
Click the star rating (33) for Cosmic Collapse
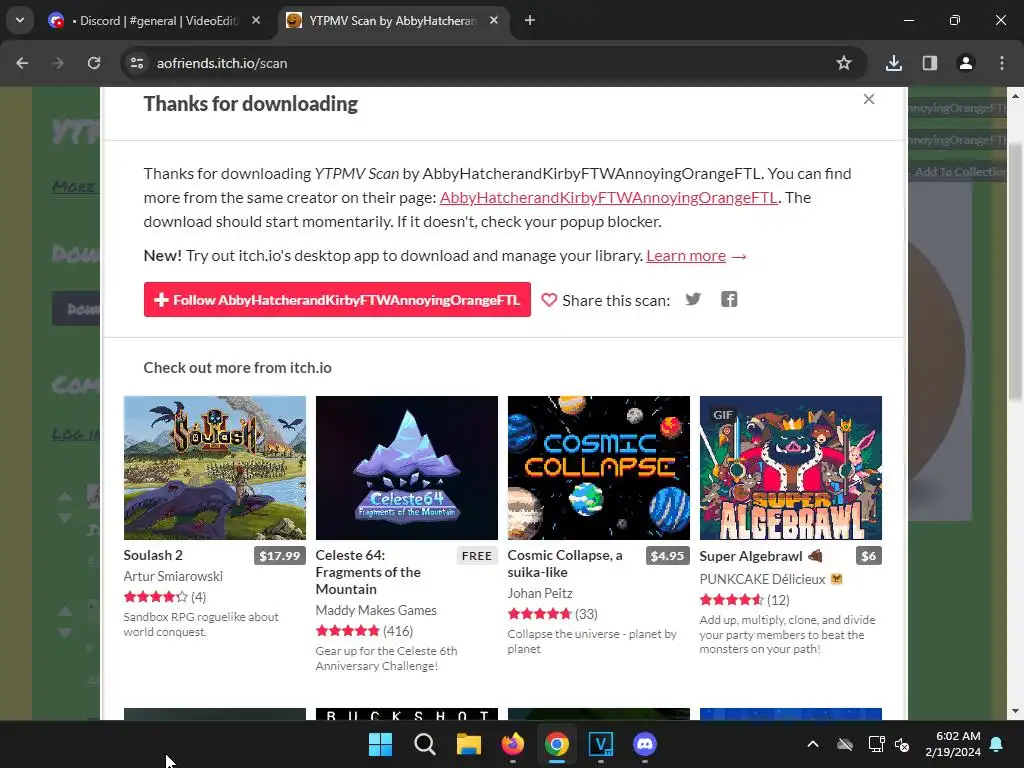552,614
